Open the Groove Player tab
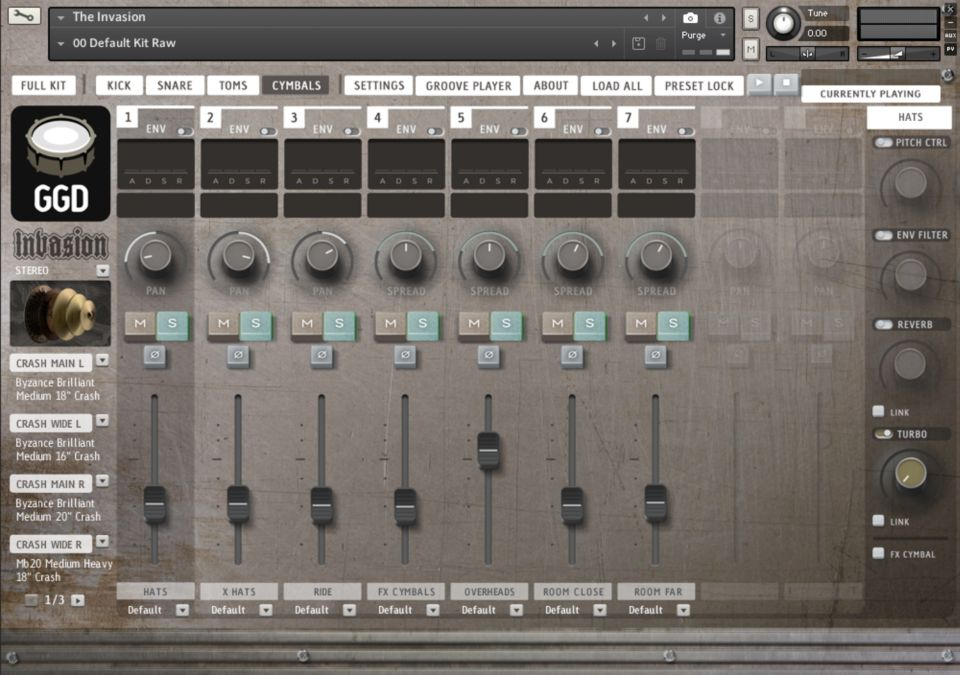Viewport: 960px width, 675px height. pos(468,86)
